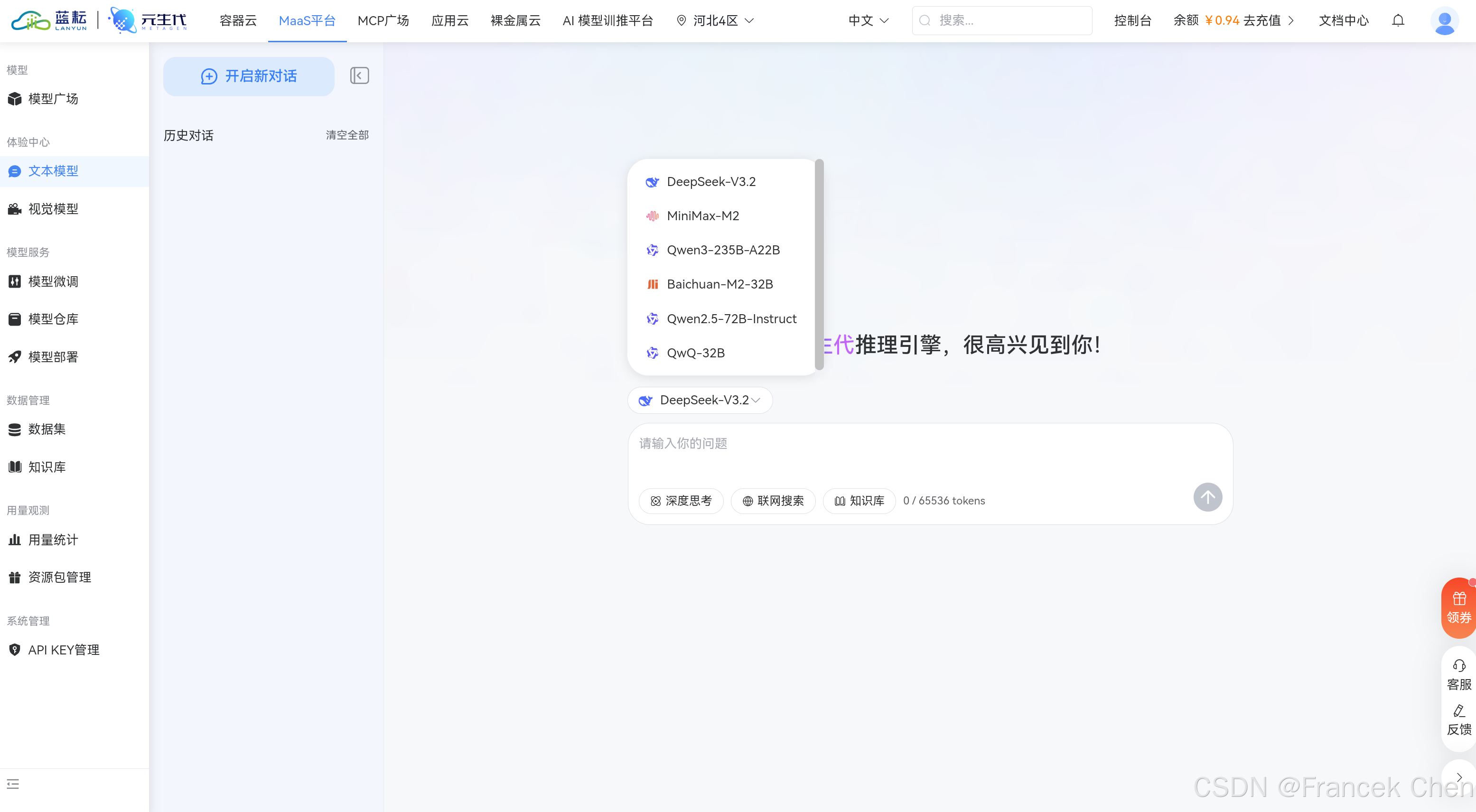Select MiniMax-M2 from the model list
The height and width of the screenshot is (812, 1476).
[704, 215]
